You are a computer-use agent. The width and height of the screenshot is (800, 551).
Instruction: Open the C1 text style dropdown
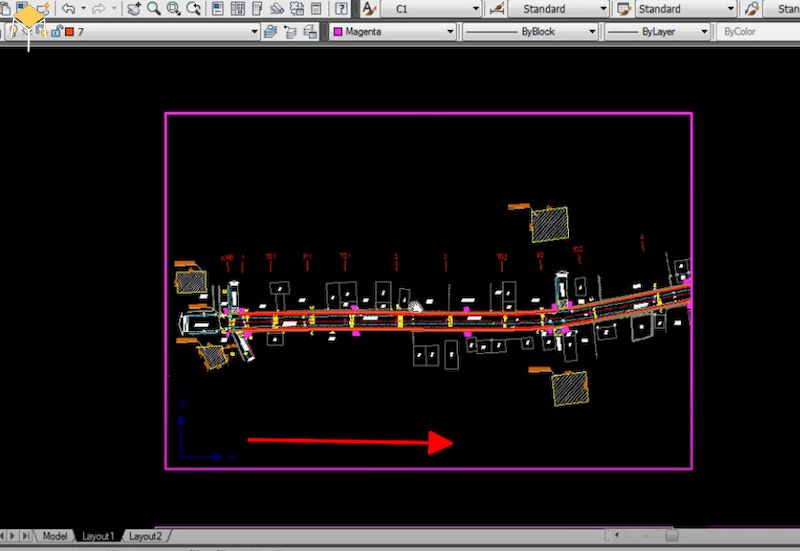pyautogui.click(x=431, y=9)
